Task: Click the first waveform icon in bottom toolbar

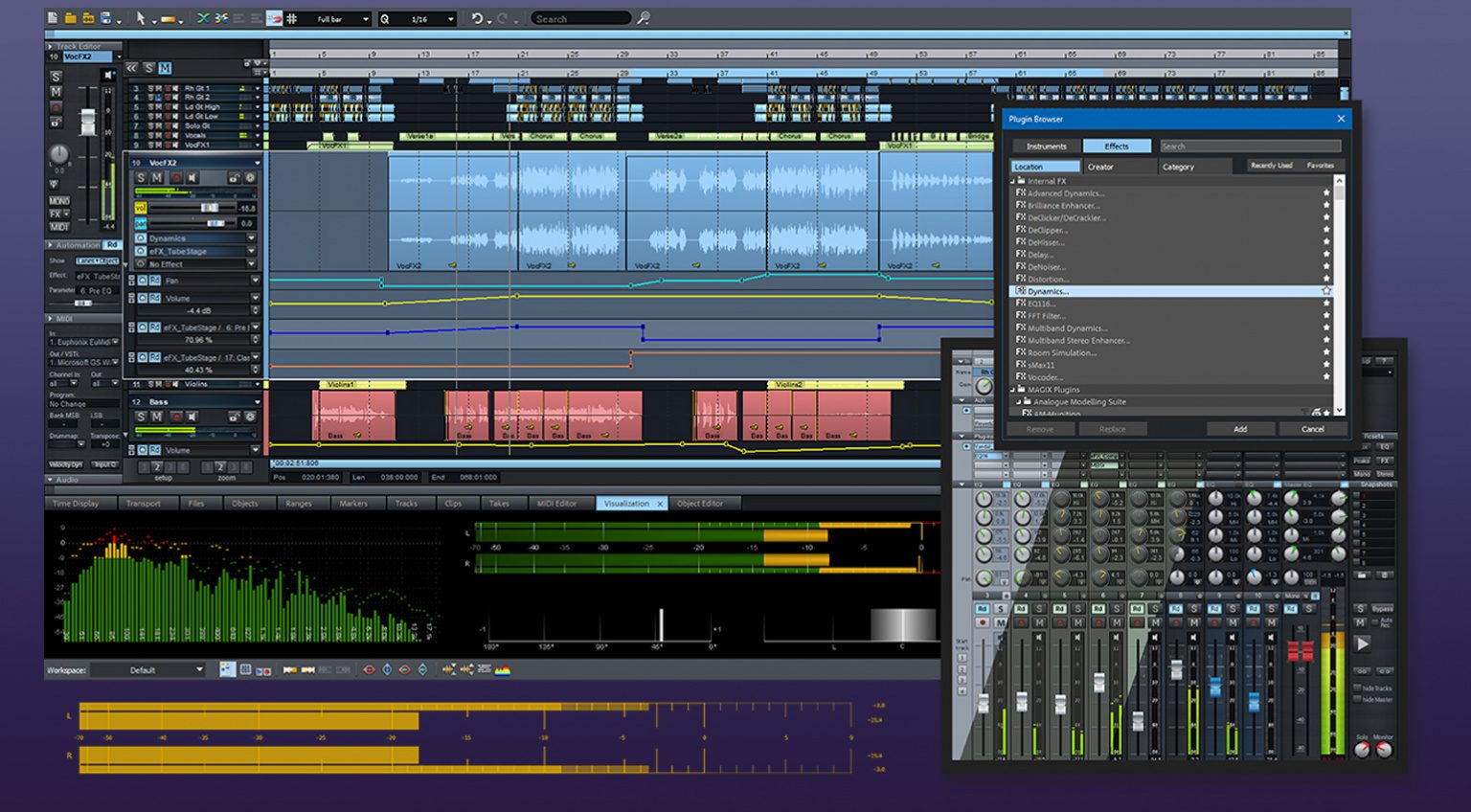Action: (448, 670)
